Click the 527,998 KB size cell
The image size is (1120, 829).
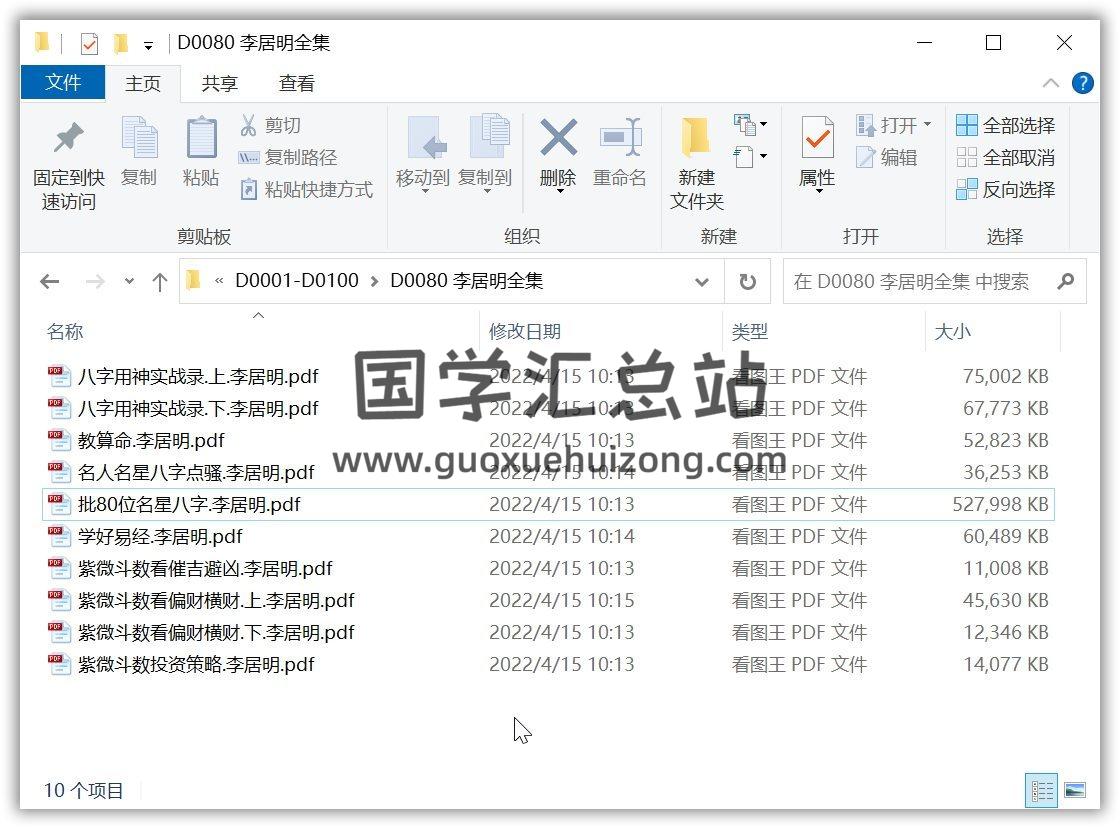tap(1000, 505)
